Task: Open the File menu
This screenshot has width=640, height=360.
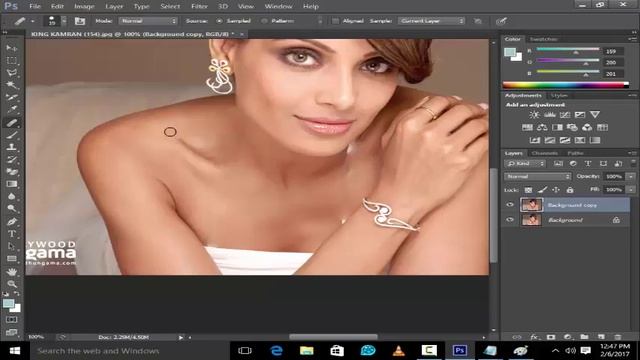Action: tap(35, 7)
